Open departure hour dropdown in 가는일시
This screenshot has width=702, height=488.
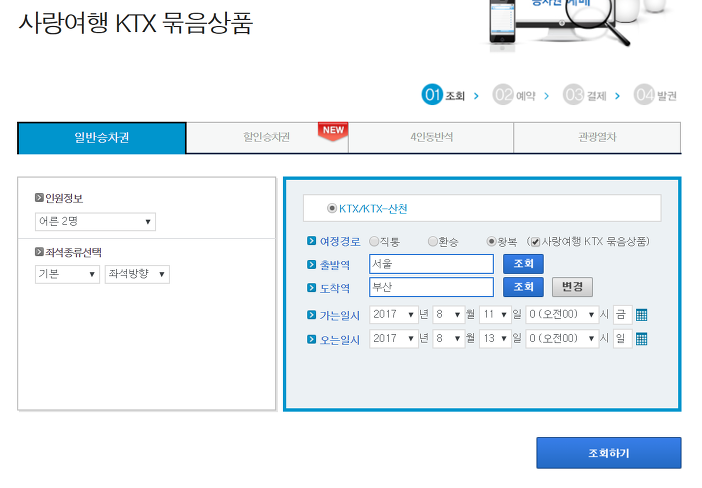562,315
